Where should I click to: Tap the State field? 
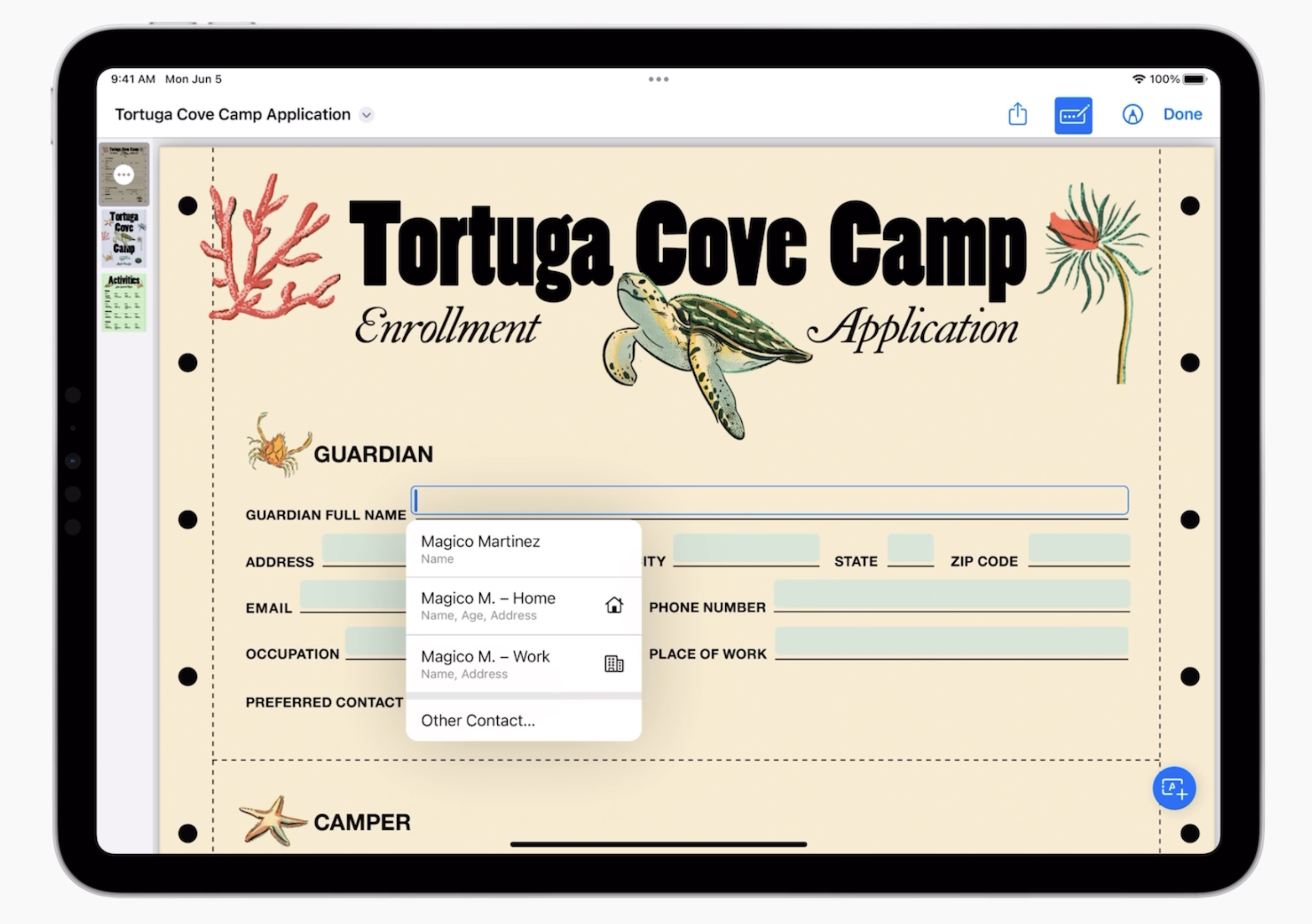(910, 549)
